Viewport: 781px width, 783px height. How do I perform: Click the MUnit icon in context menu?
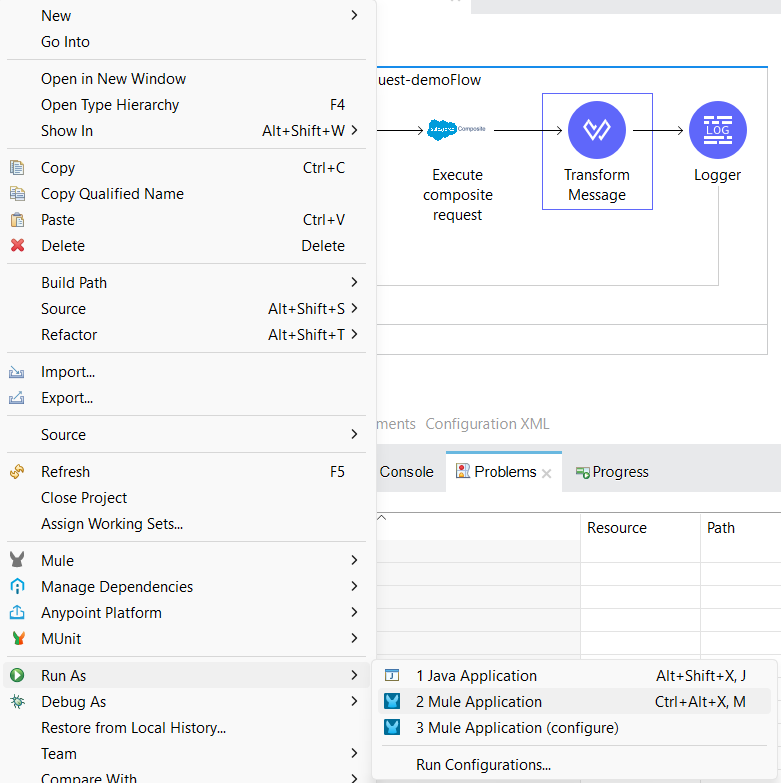click(x=17, y=639)
